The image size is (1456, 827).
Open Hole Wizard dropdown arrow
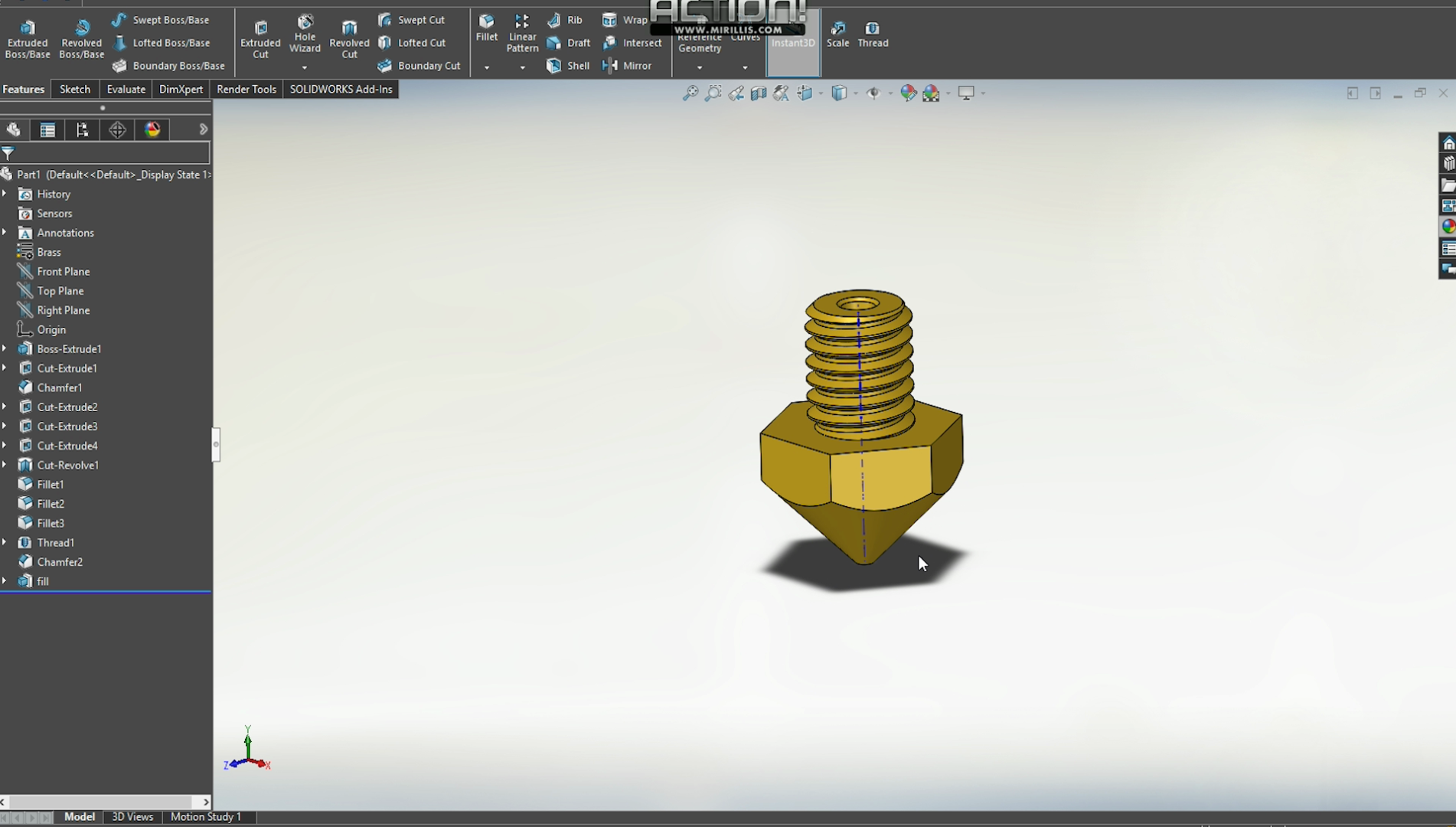point(305,67)
